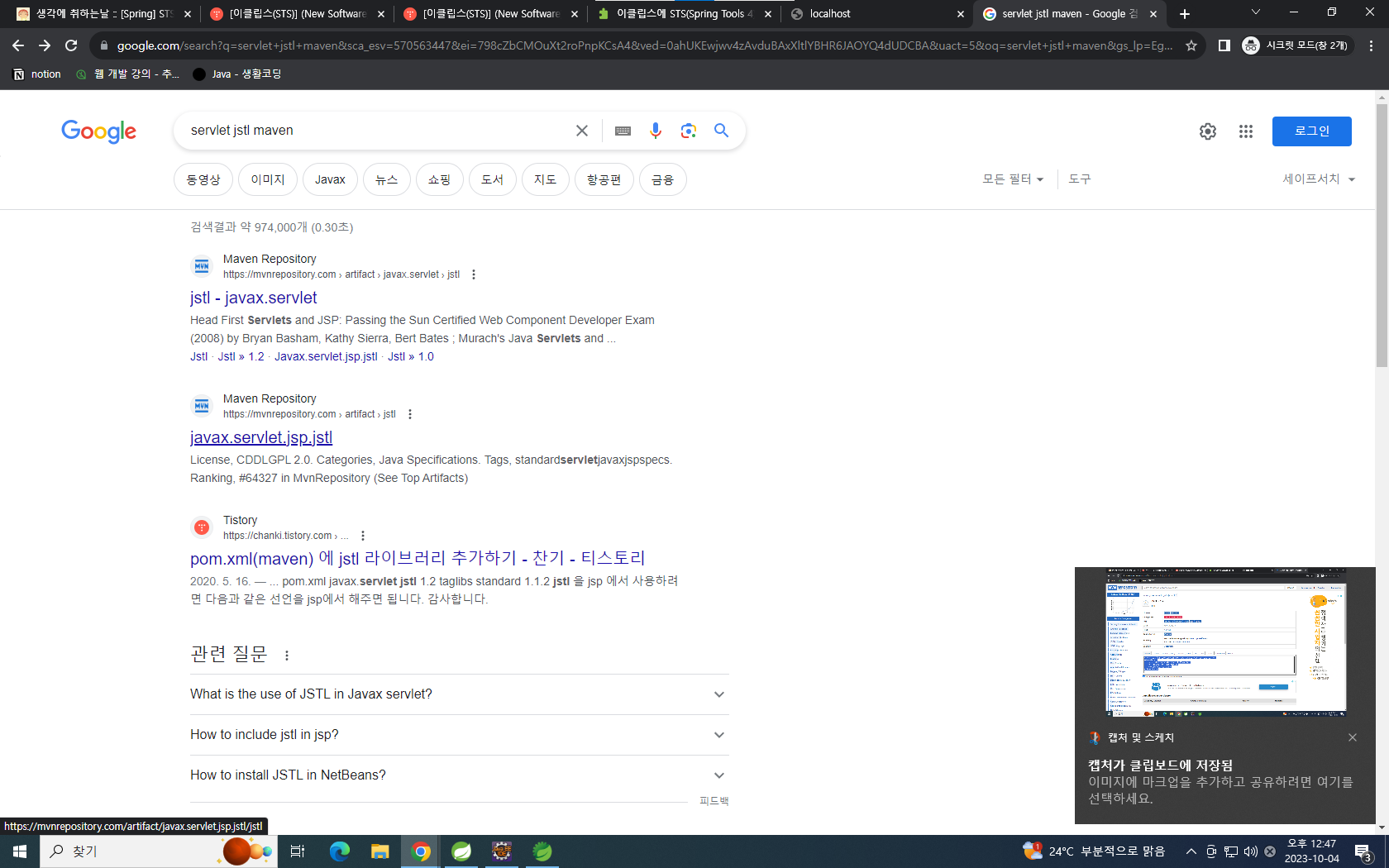The image size is (1389, 868).
Task: Open File Explorer from the taskbar
Action: coord(380,851)
